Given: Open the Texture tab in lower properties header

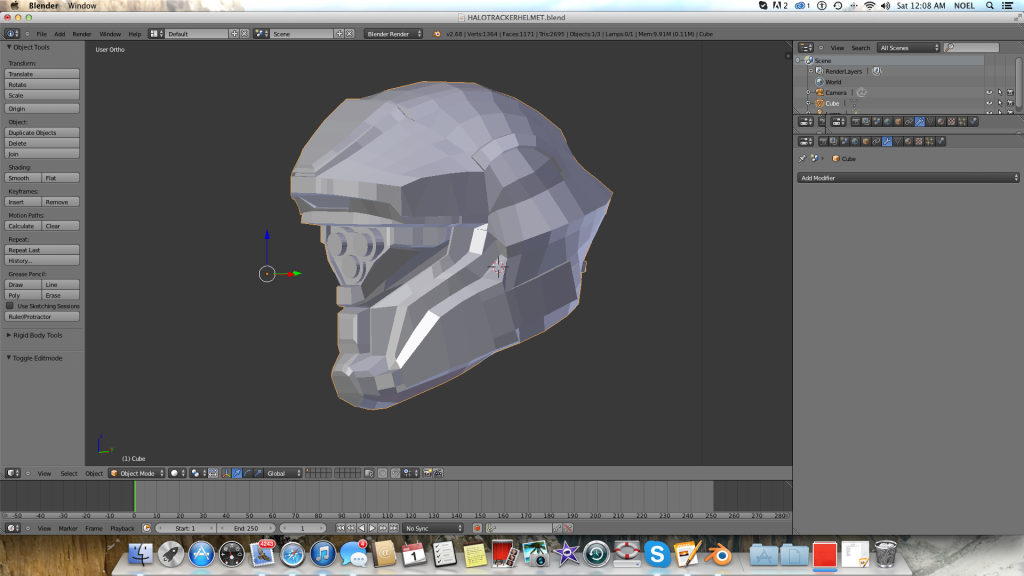Looking at the screenshot, I should (x=919, y=141).
